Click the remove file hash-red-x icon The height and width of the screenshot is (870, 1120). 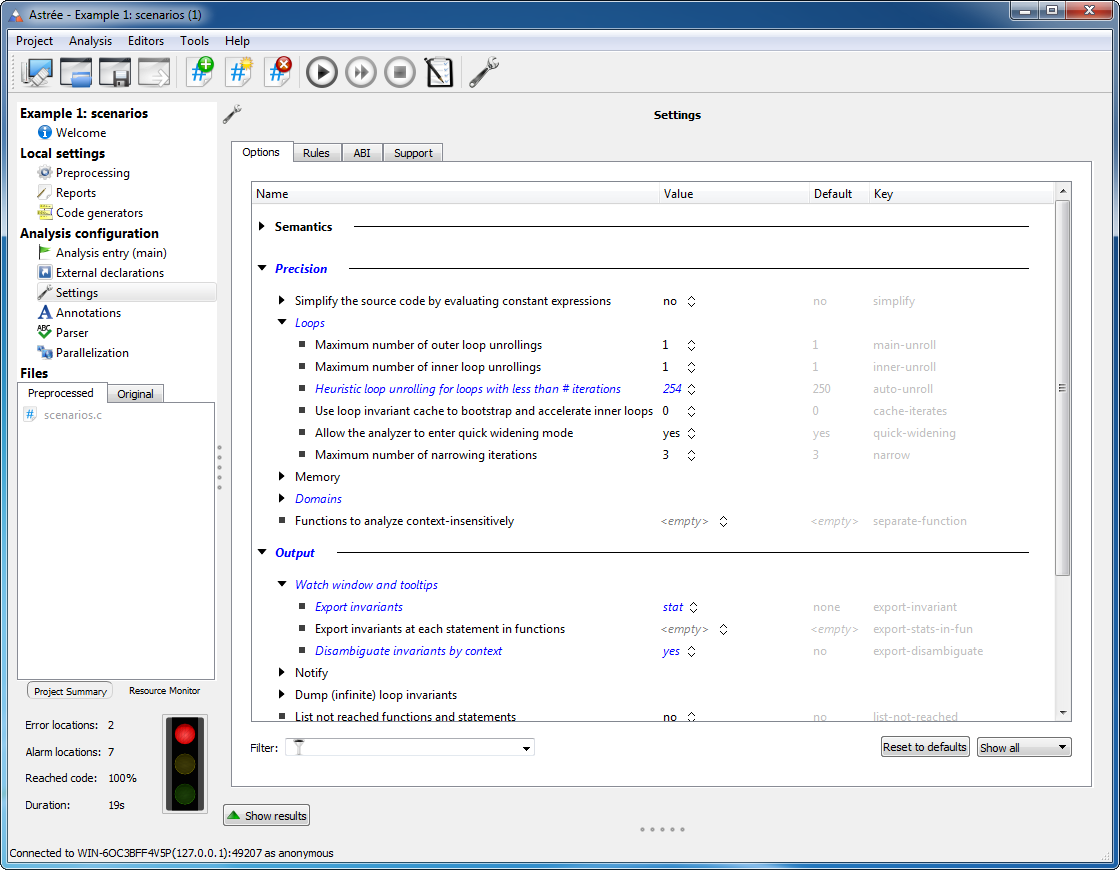pyautogui.click(x=278, y=72)
